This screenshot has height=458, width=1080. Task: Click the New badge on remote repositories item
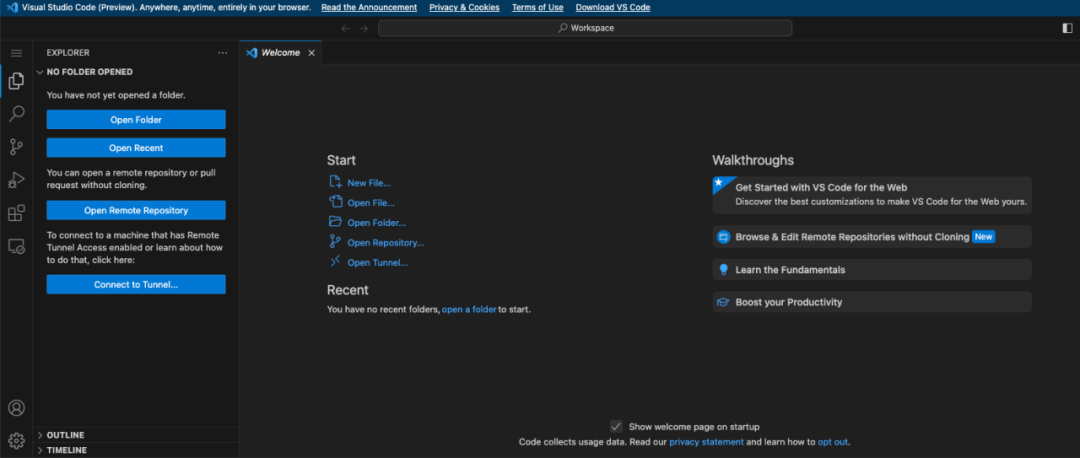point(984,237)
